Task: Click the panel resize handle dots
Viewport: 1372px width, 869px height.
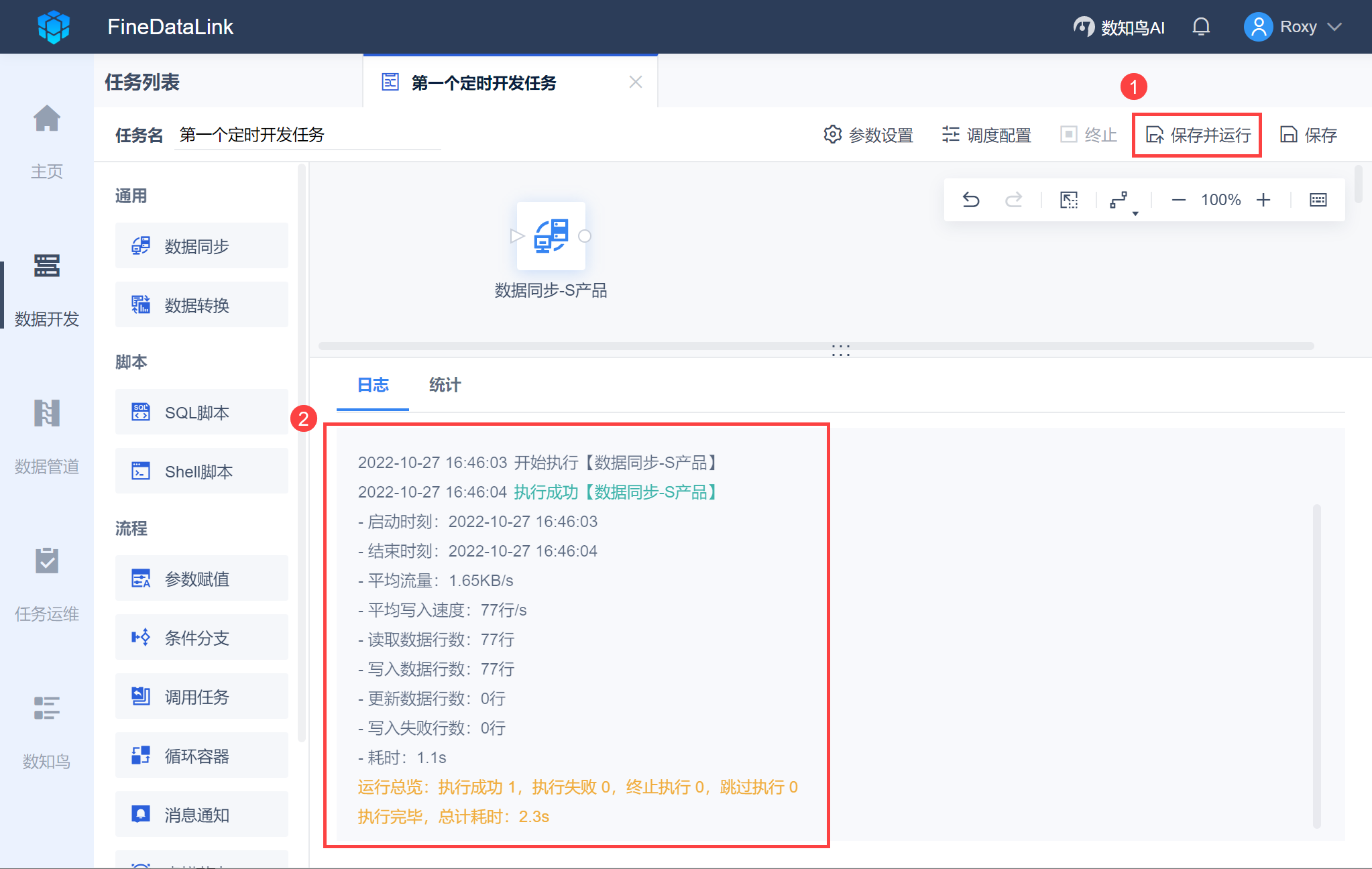Action: [x=840, y=351]
